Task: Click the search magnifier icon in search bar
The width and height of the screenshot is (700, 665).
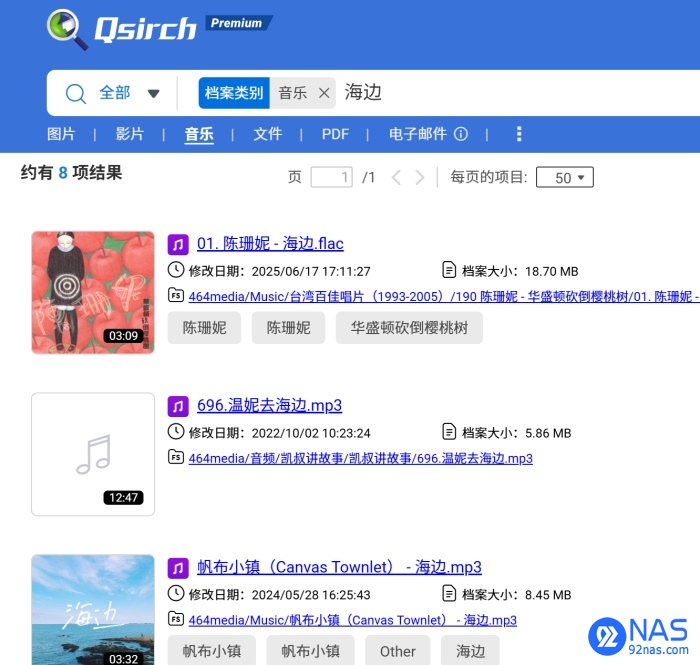Action: pyautogui.click(x=75, y=94)
